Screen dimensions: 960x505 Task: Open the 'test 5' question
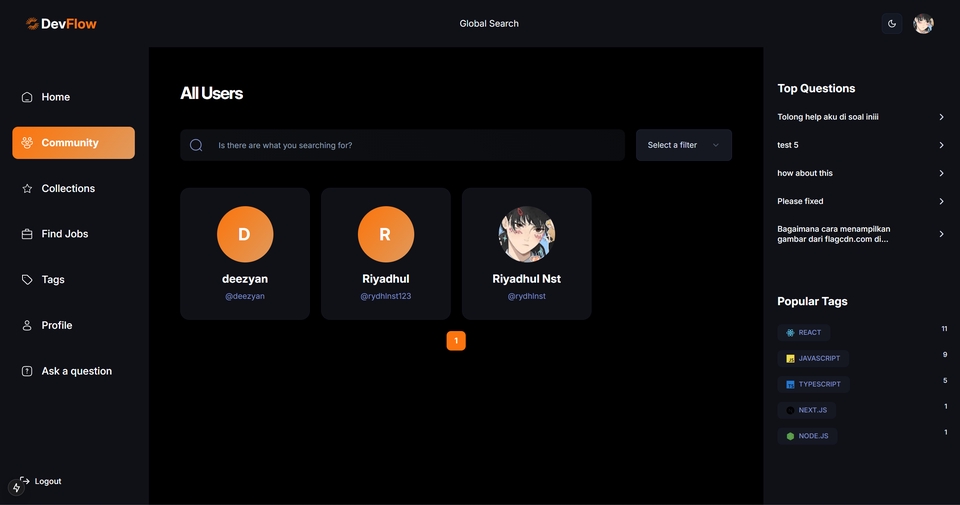coord(788,145)
